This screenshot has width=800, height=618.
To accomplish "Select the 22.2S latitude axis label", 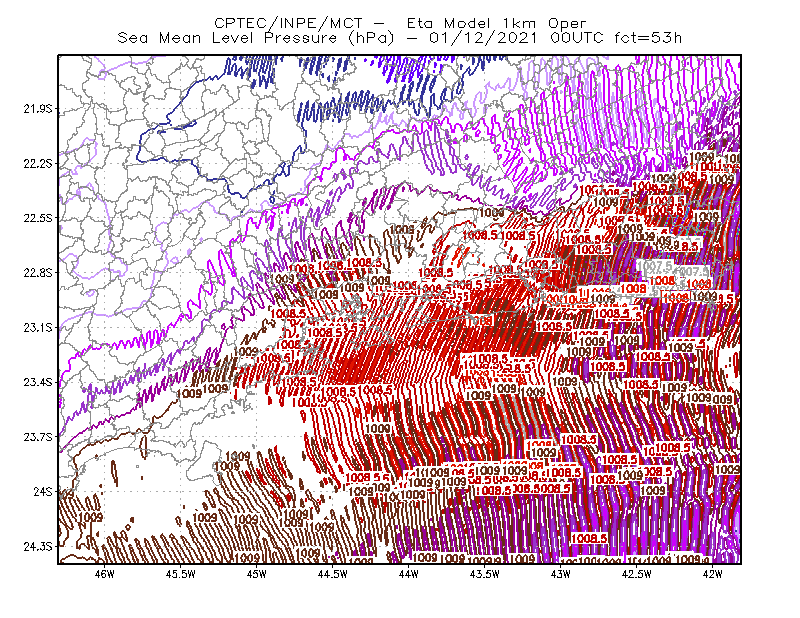I will pyautogui.click(x=38, y=163).
